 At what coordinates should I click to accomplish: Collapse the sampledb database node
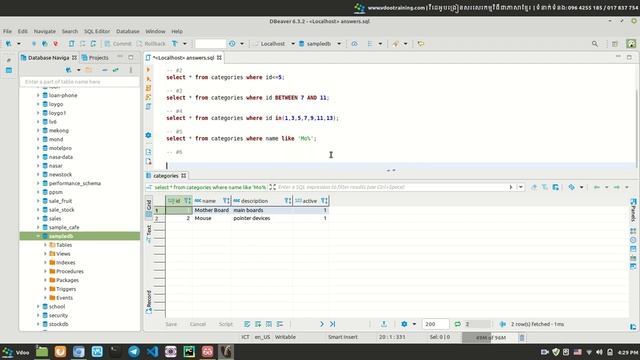[38, 236]
